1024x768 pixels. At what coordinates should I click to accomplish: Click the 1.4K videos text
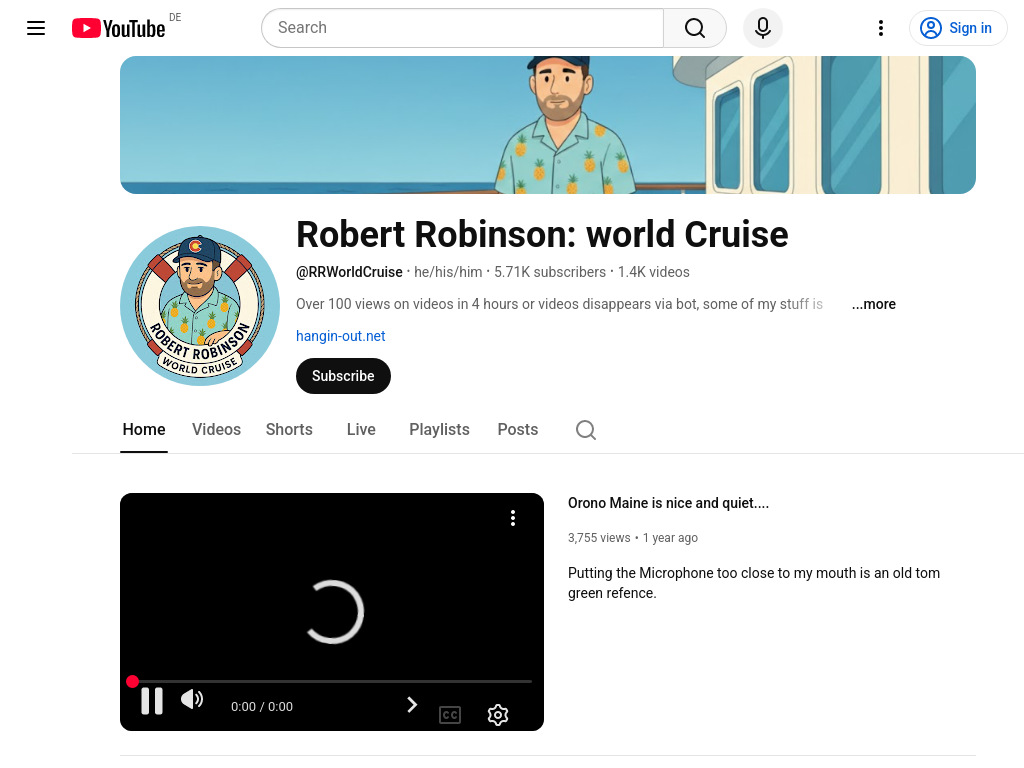point(654,272)
